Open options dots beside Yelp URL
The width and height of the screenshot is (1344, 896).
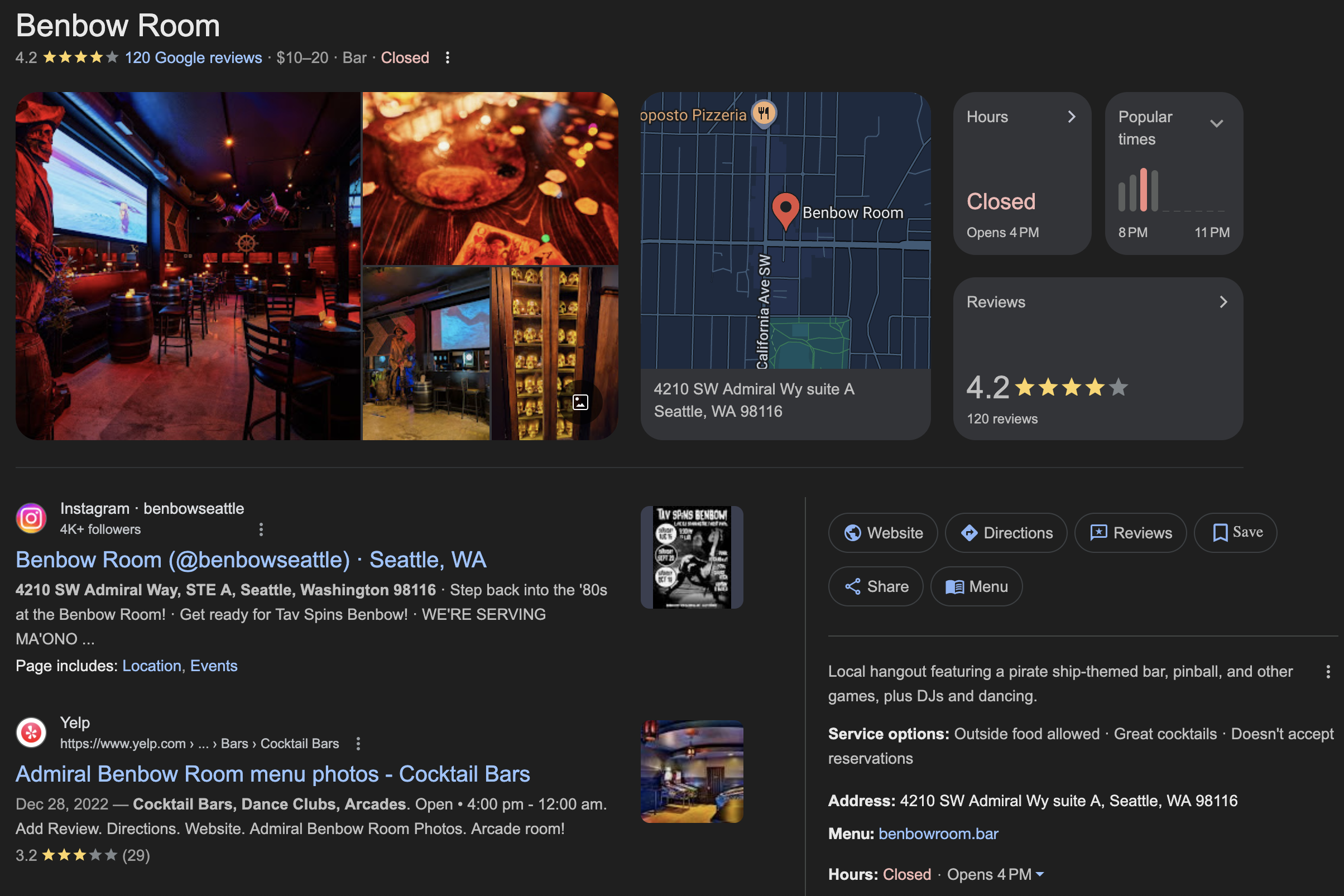coord(358,744)
